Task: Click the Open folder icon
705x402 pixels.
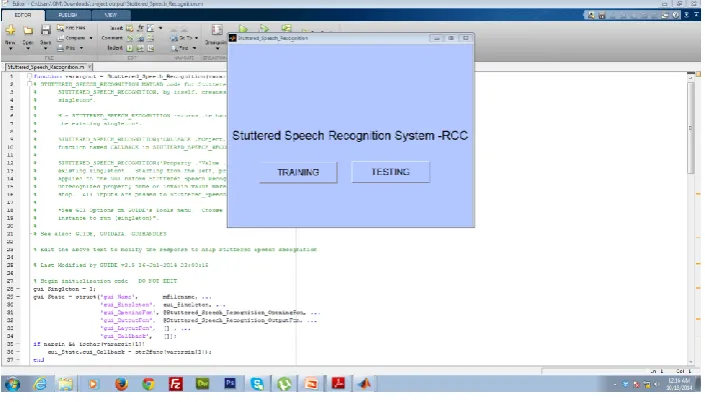Action: 28,30
